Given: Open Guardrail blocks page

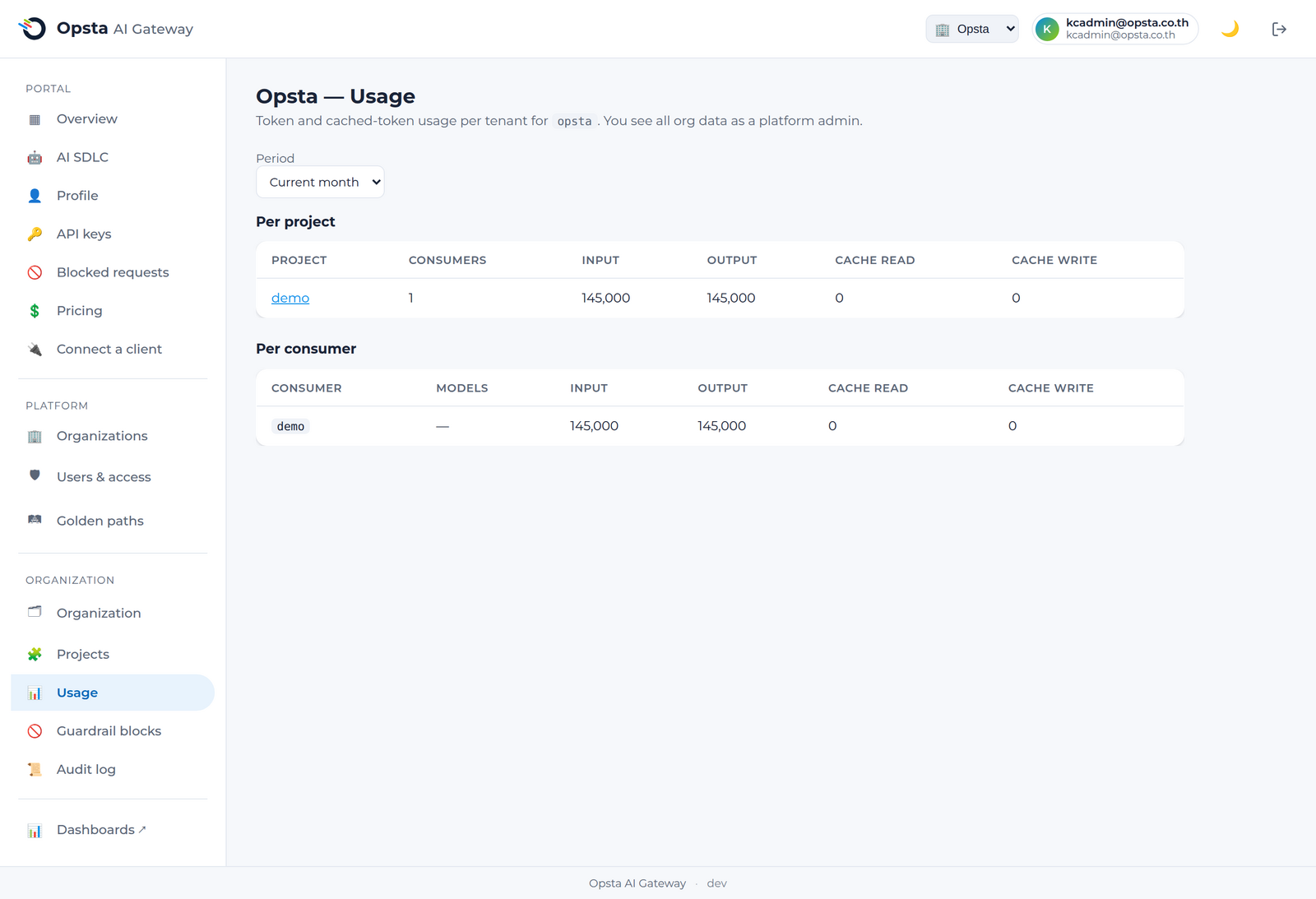Looking at the screenshot, I should (113, 731).
